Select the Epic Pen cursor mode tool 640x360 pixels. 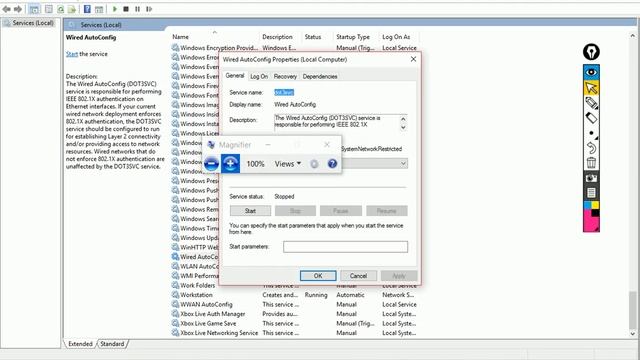pyautogui.click(x=591, y=87)
